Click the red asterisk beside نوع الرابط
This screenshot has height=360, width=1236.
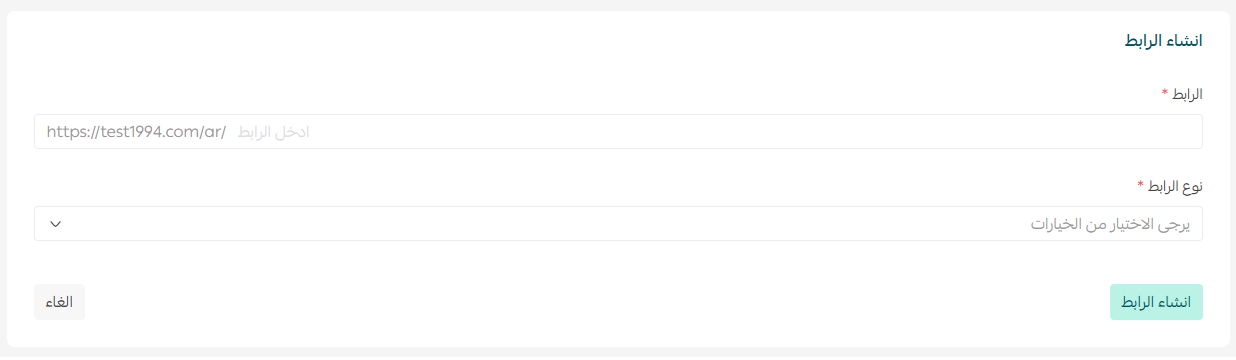1141,185
